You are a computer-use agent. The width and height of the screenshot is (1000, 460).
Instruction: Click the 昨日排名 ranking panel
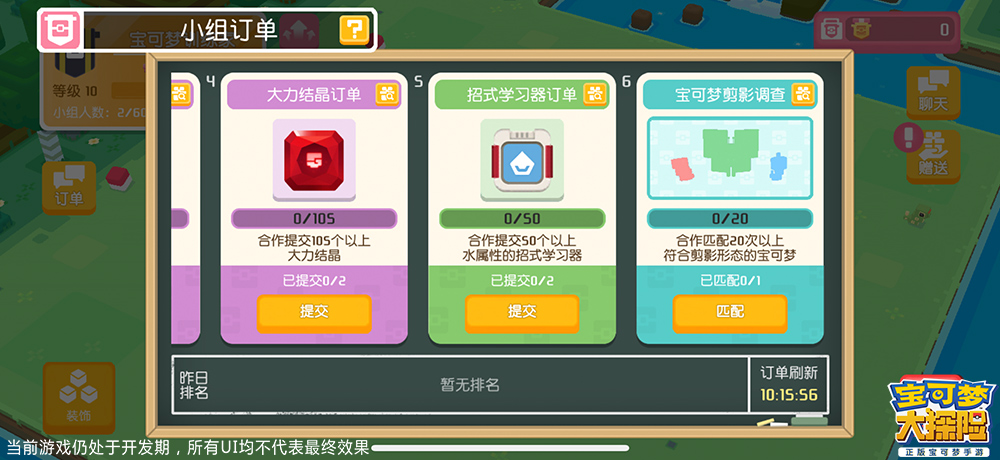click(x=460, y=384)
